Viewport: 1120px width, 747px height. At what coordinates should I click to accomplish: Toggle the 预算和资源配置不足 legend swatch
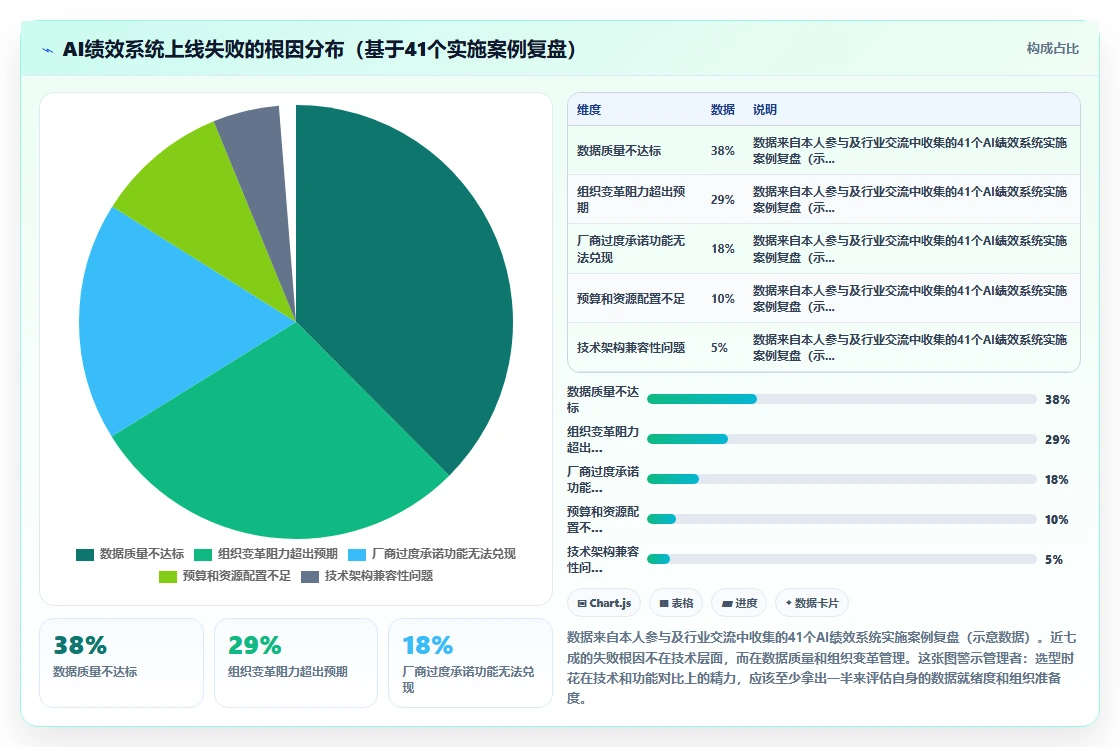(x=168, y=576)
